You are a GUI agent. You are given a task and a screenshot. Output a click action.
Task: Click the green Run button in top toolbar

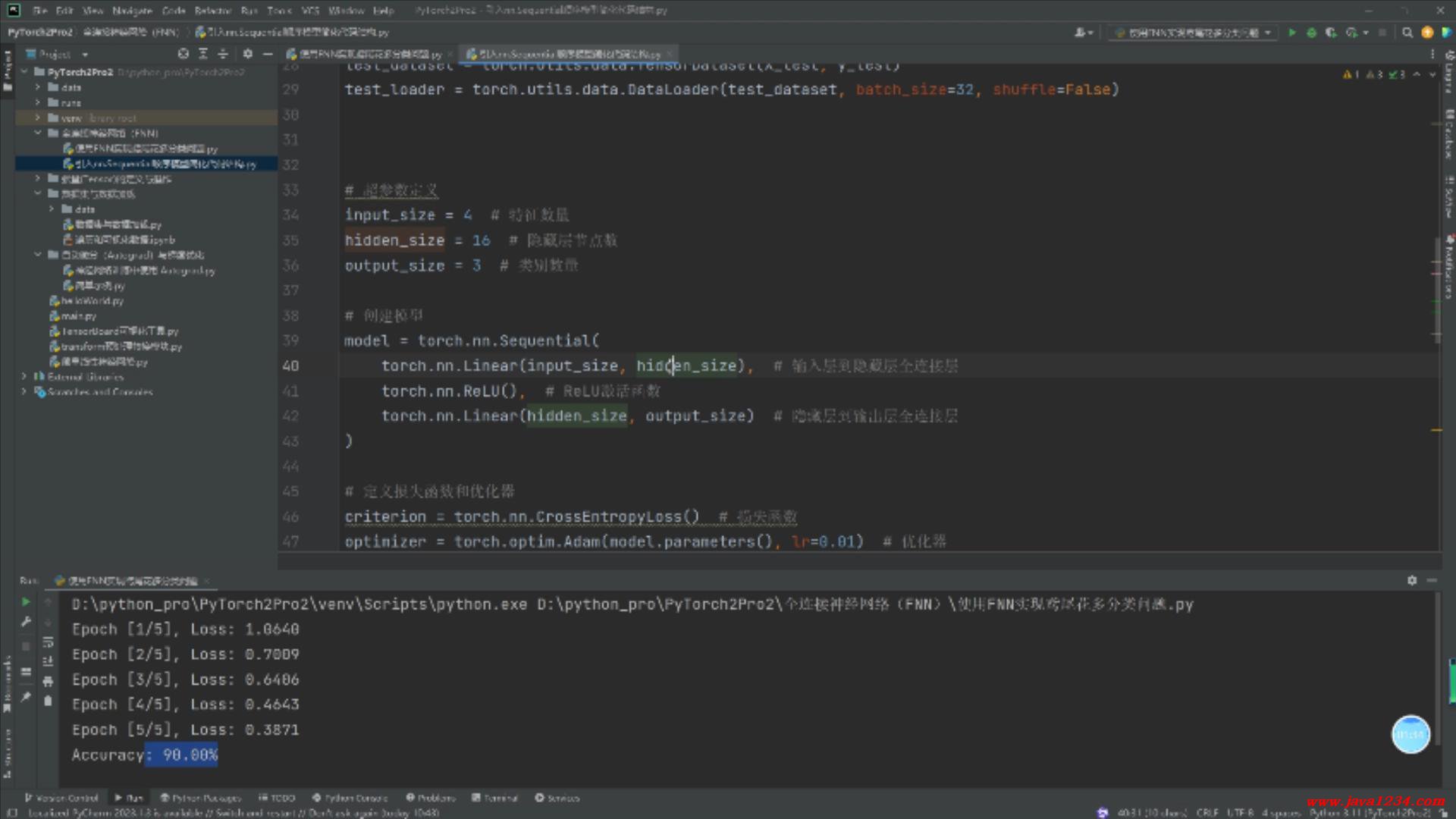point(1291,33)
